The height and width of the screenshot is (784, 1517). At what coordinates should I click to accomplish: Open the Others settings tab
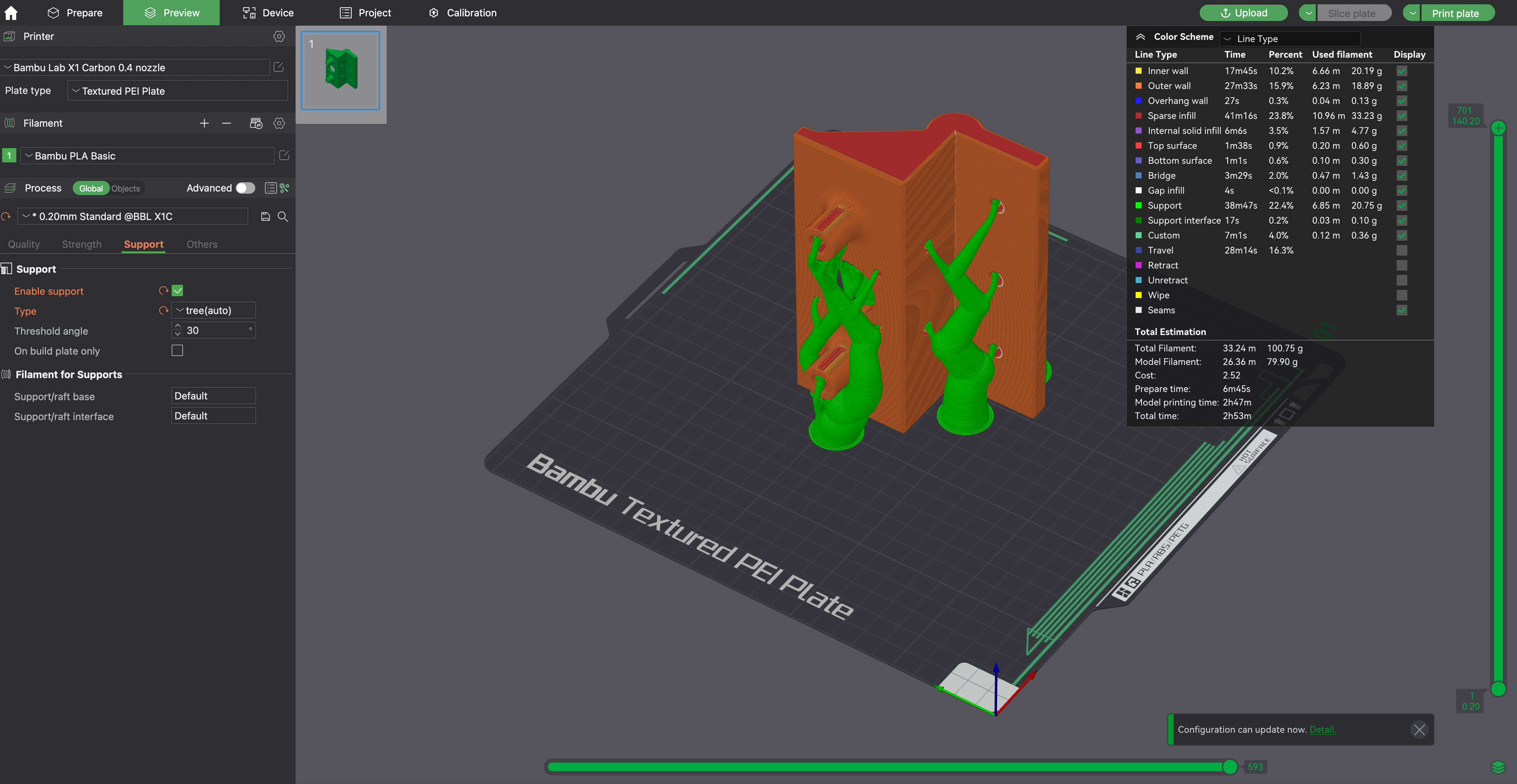(202, 244)
